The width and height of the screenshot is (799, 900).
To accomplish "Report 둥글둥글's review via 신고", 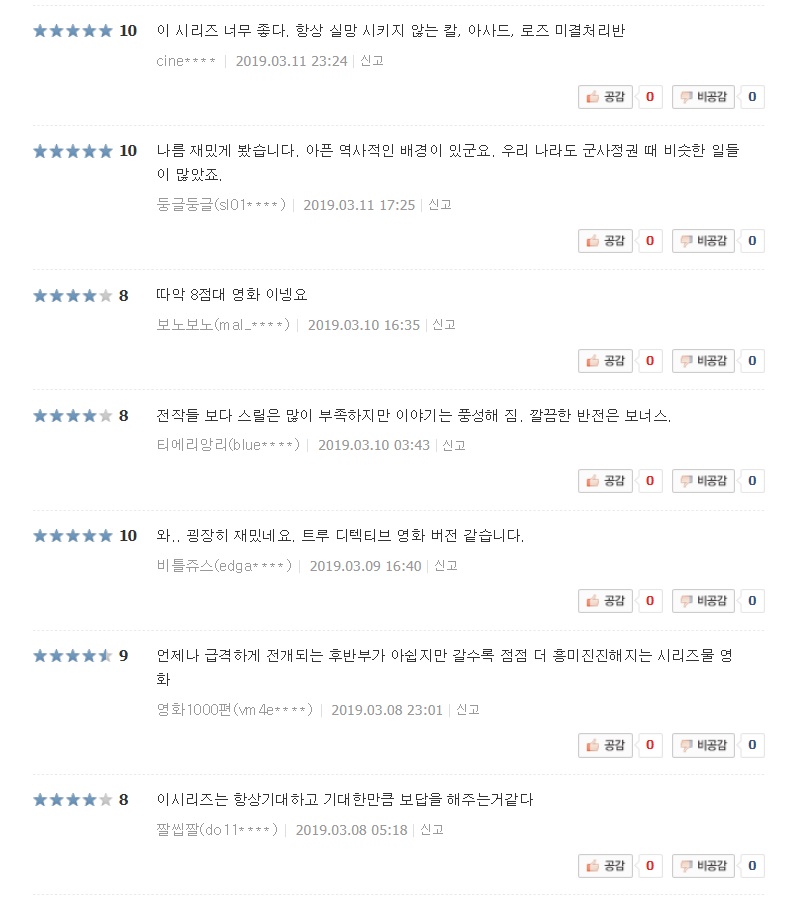I will tap(440, 205).
